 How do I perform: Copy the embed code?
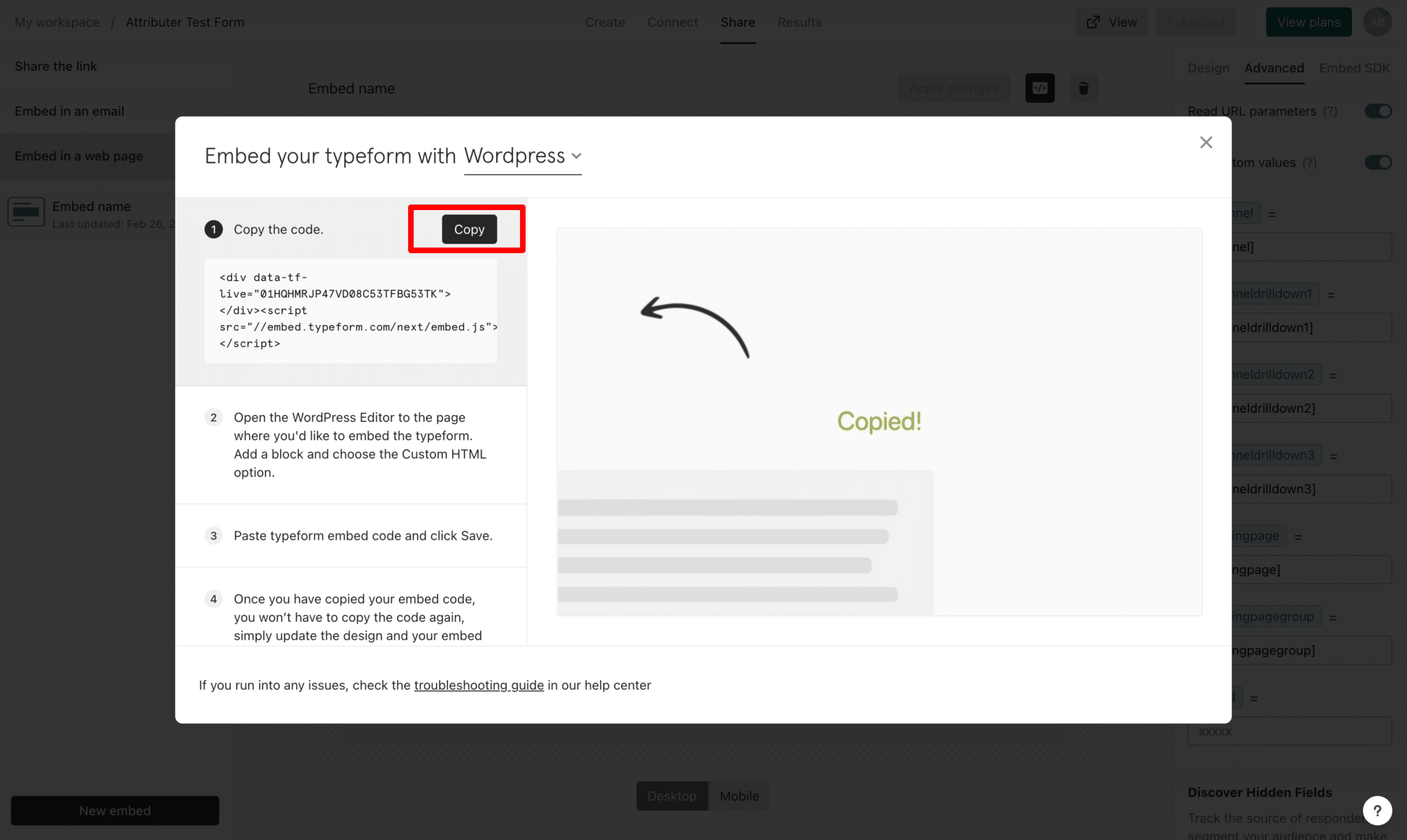pyautogui.click(x=468, y=229)
